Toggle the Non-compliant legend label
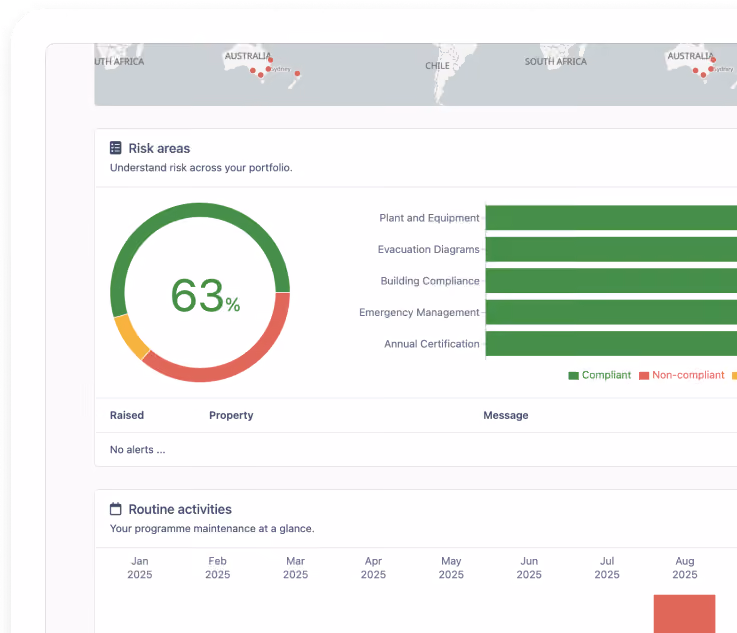This screenshot has width=737, height=633. [688, 375]
